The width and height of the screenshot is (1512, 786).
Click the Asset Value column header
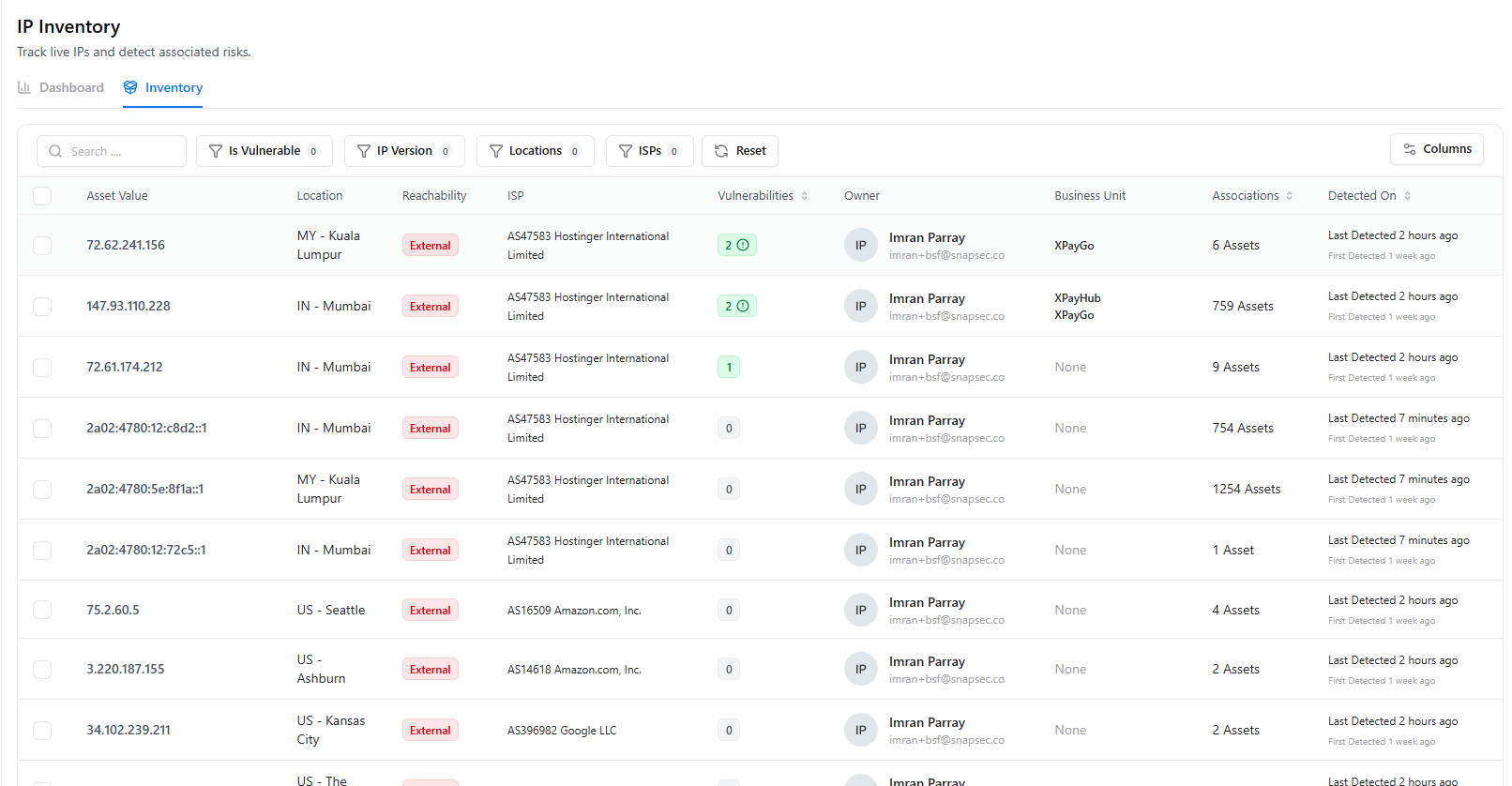(117, 196)
